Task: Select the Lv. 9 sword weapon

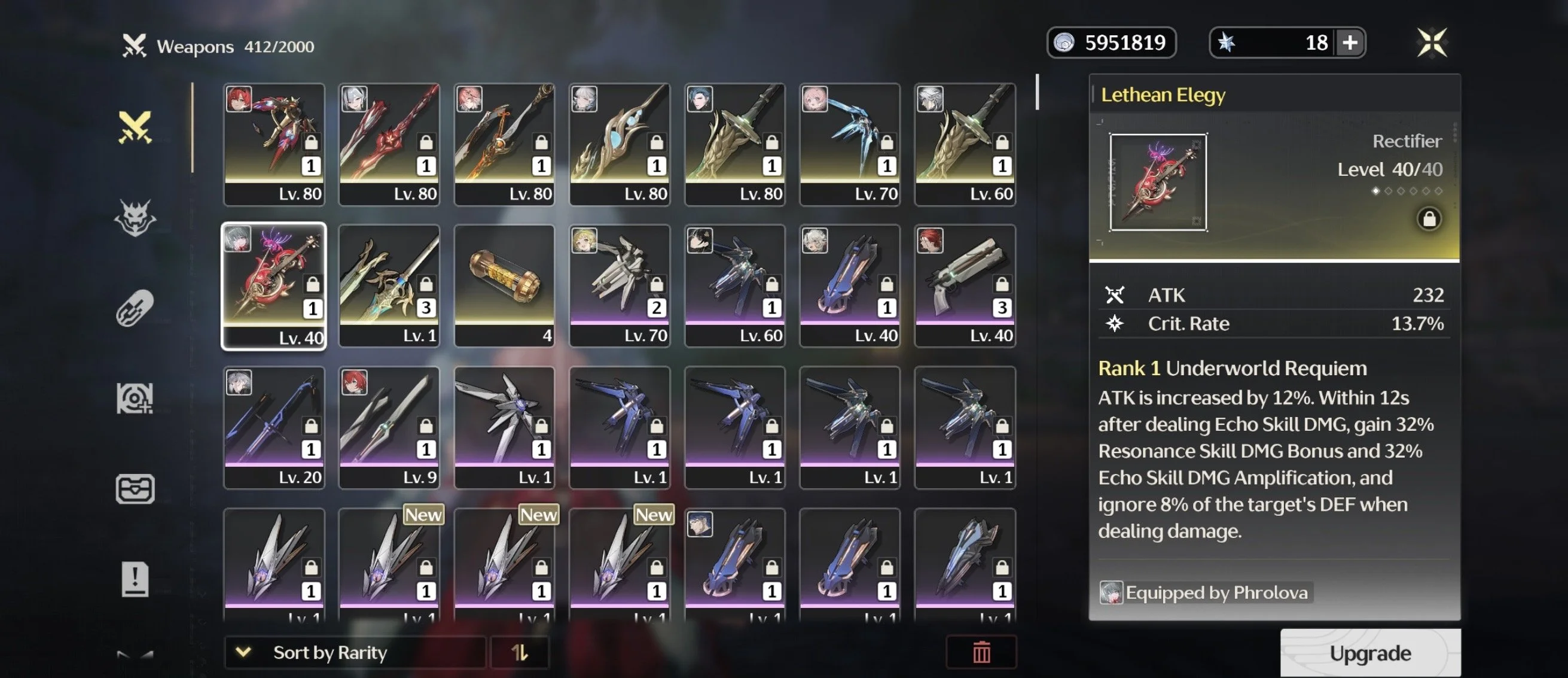Action: pos(389,428)
